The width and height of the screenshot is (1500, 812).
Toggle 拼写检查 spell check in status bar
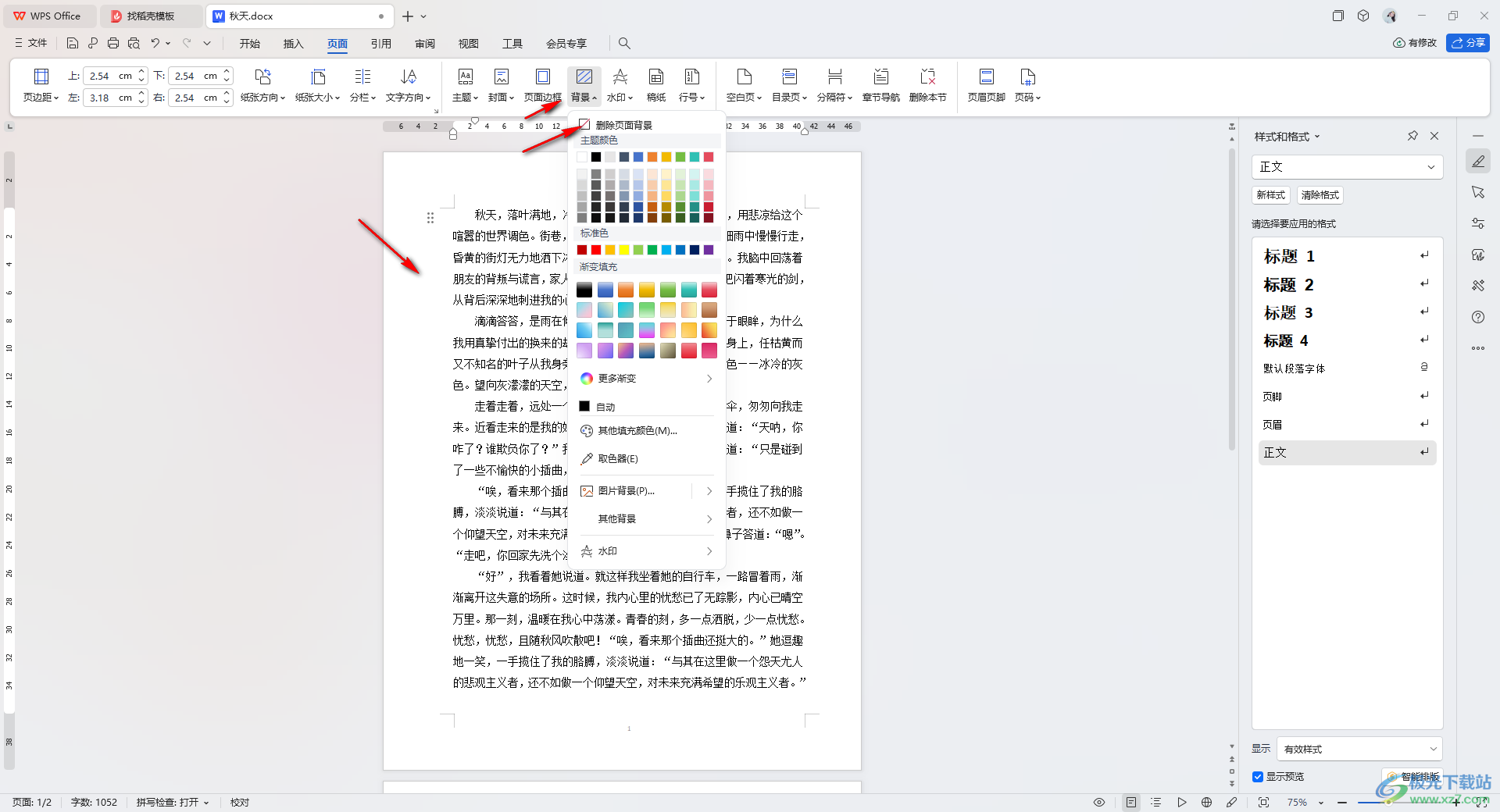(x=173, y=803)
